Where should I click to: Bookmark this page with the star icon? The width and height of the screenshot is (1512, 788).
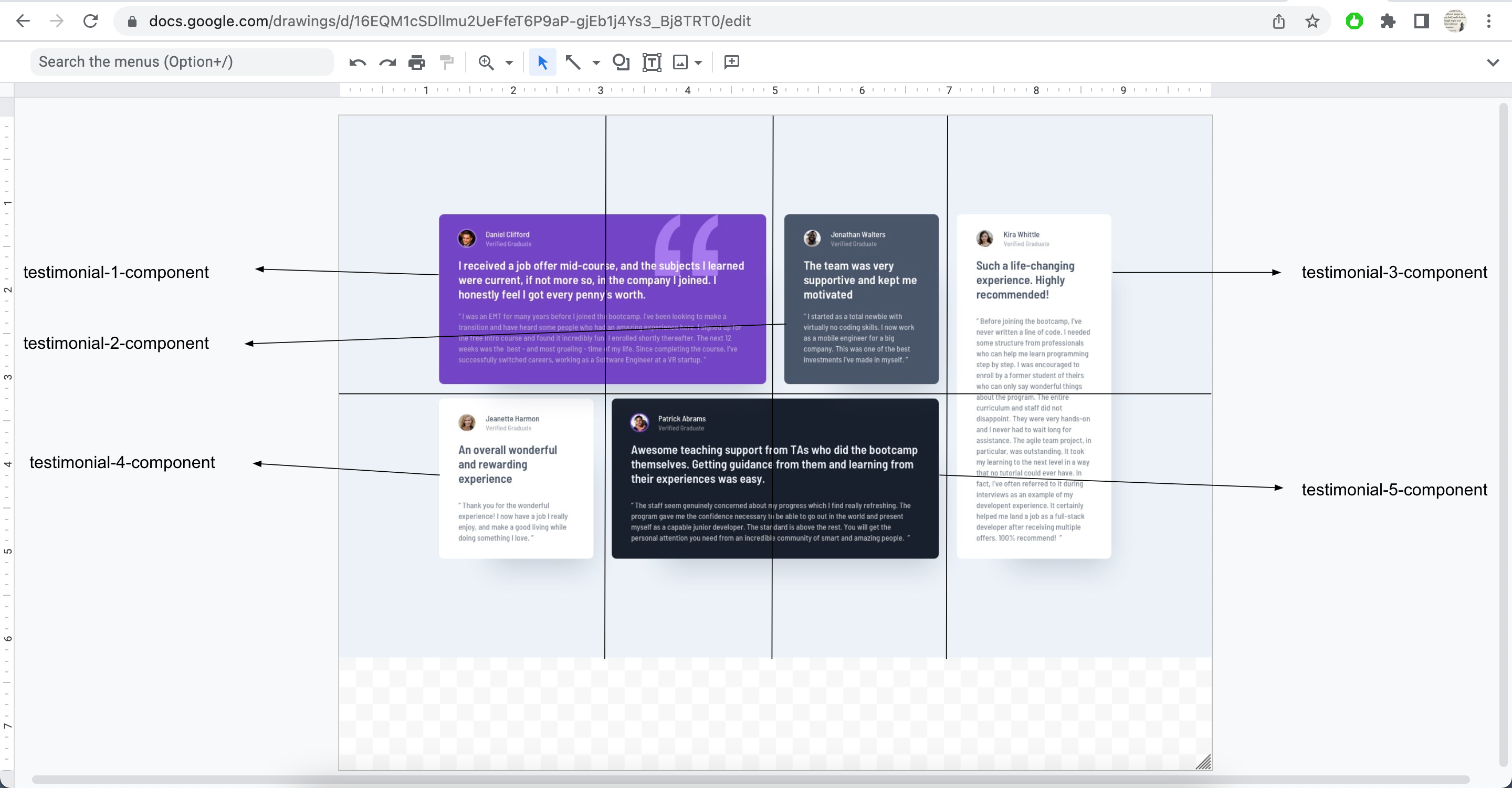1312,22
